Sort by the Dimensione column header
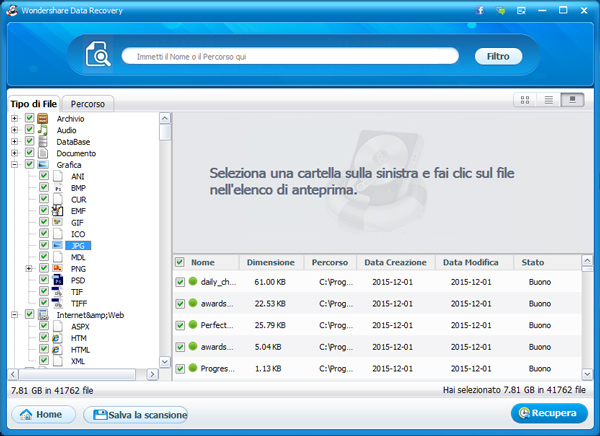Image resolution: width=600 pixels, height=436 pixels. (271, 262)
